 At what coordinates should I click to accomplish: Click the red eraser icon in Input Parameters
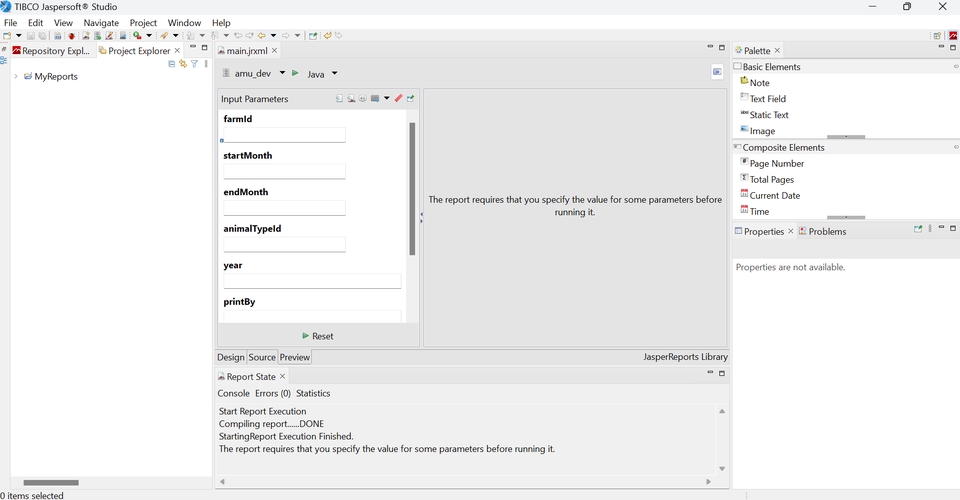(399, 99)
